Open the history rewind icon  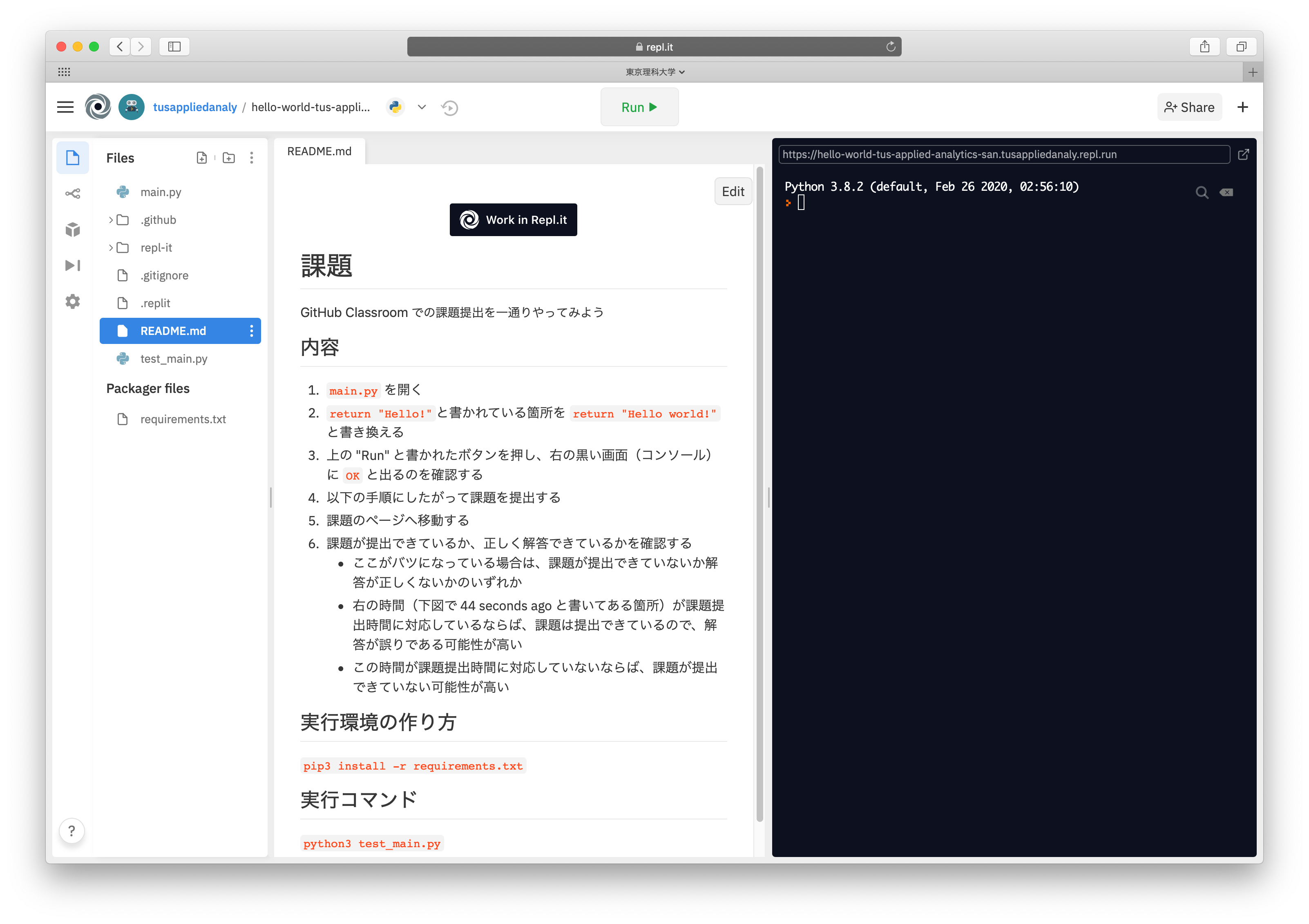(x=450, y=107)
